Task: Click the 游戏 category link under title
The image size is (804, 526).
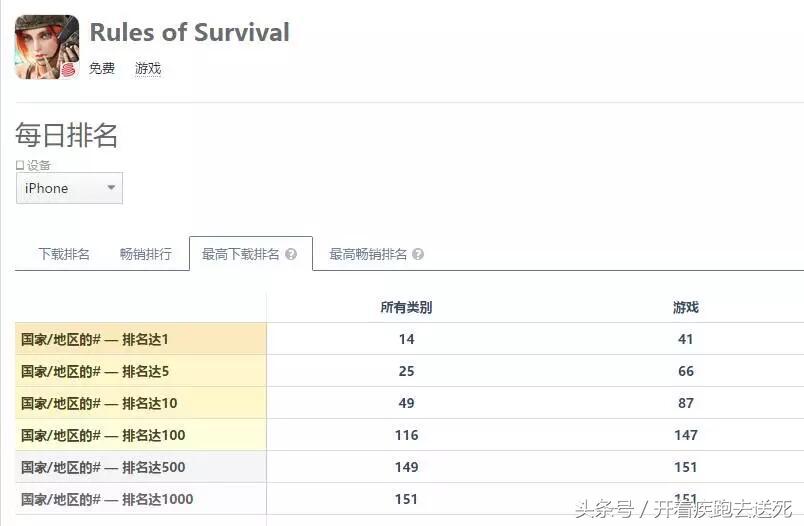Action: click(x=148, y=69)
